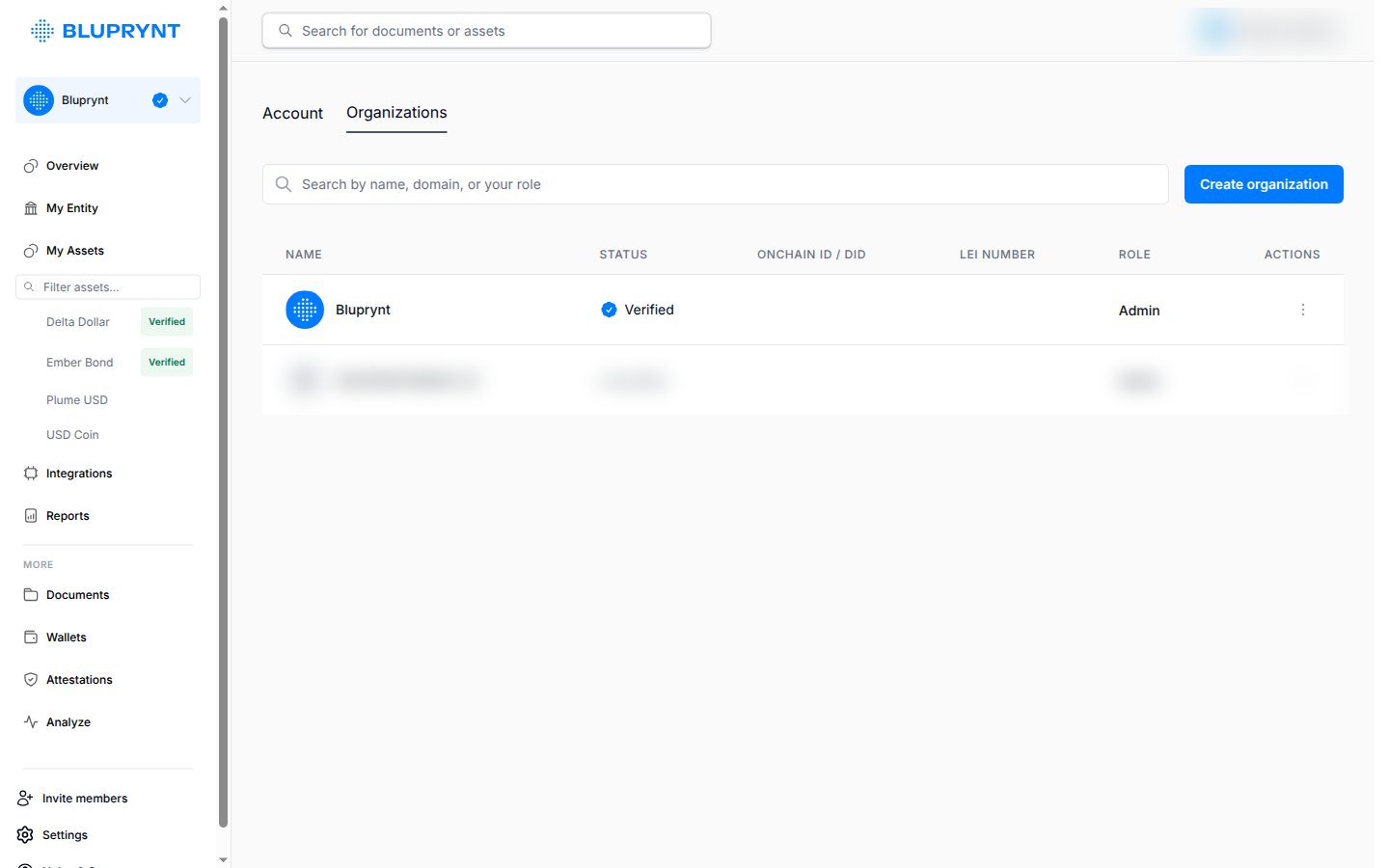This screenshot has width=1389, height=868.
Task: Click the Create organization button
Action: [x=1264, y=184]
